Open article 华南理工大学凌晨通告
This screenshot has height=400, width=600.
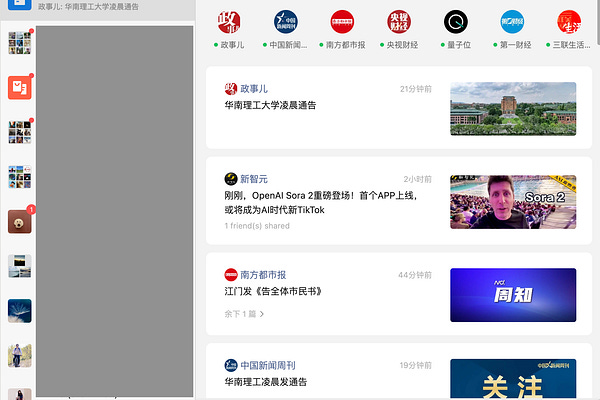pyautogui.click(x=270, y=105)
